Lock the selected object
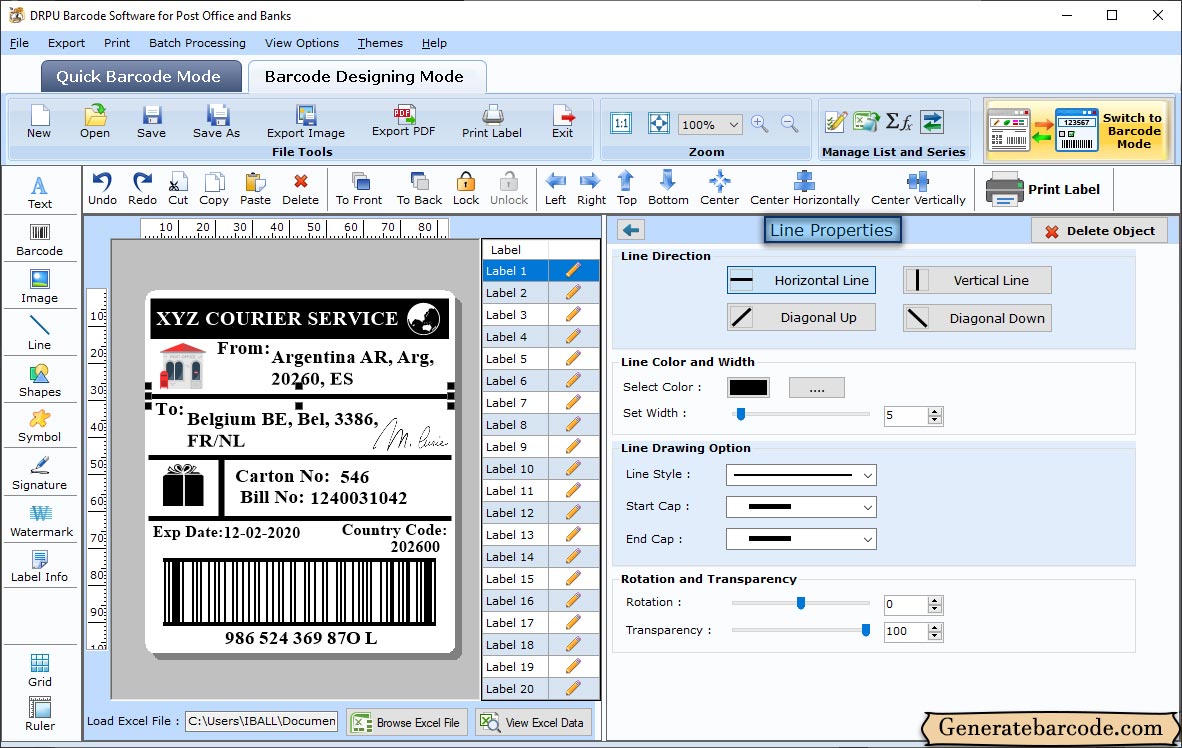Viewport: 1182px width, 748px height. coord(466,189)
